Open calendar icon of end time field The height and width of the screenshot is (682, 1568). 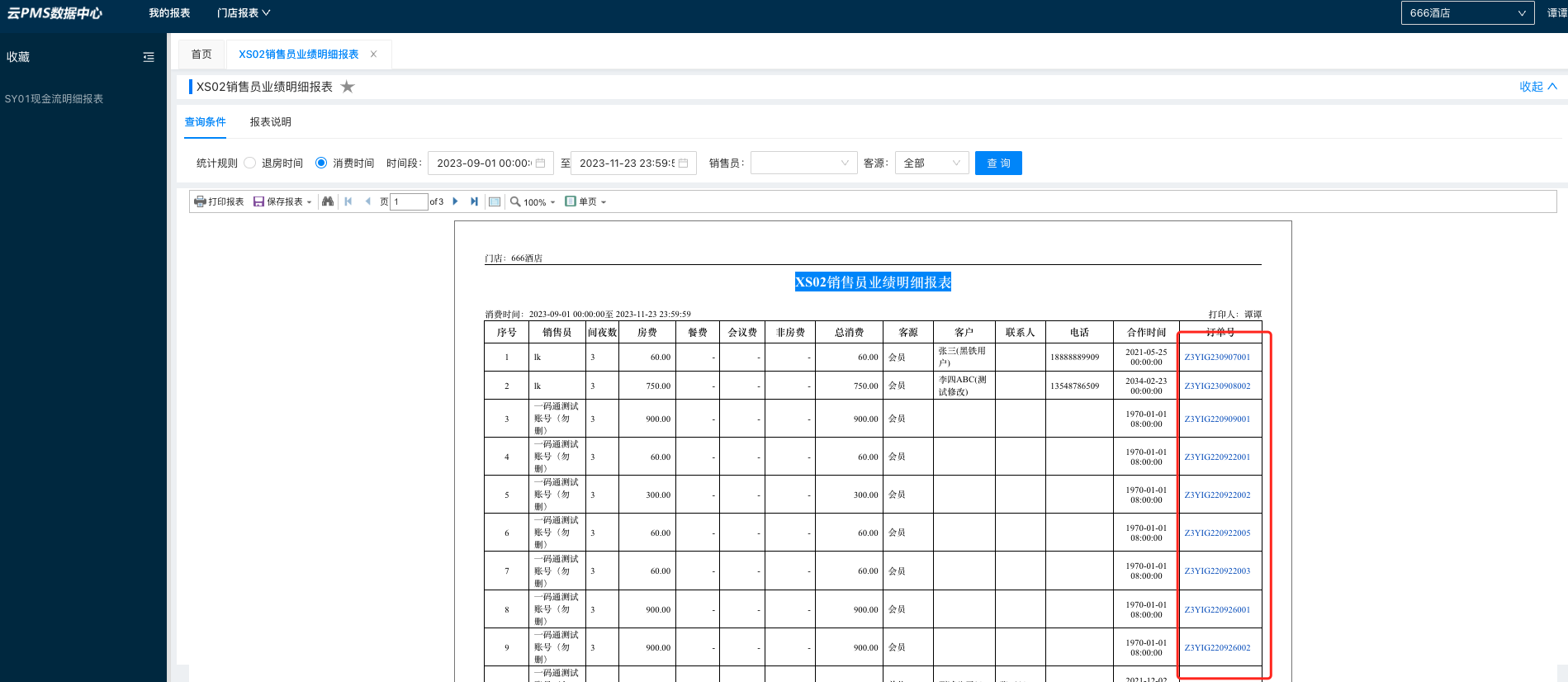[683, 163]
